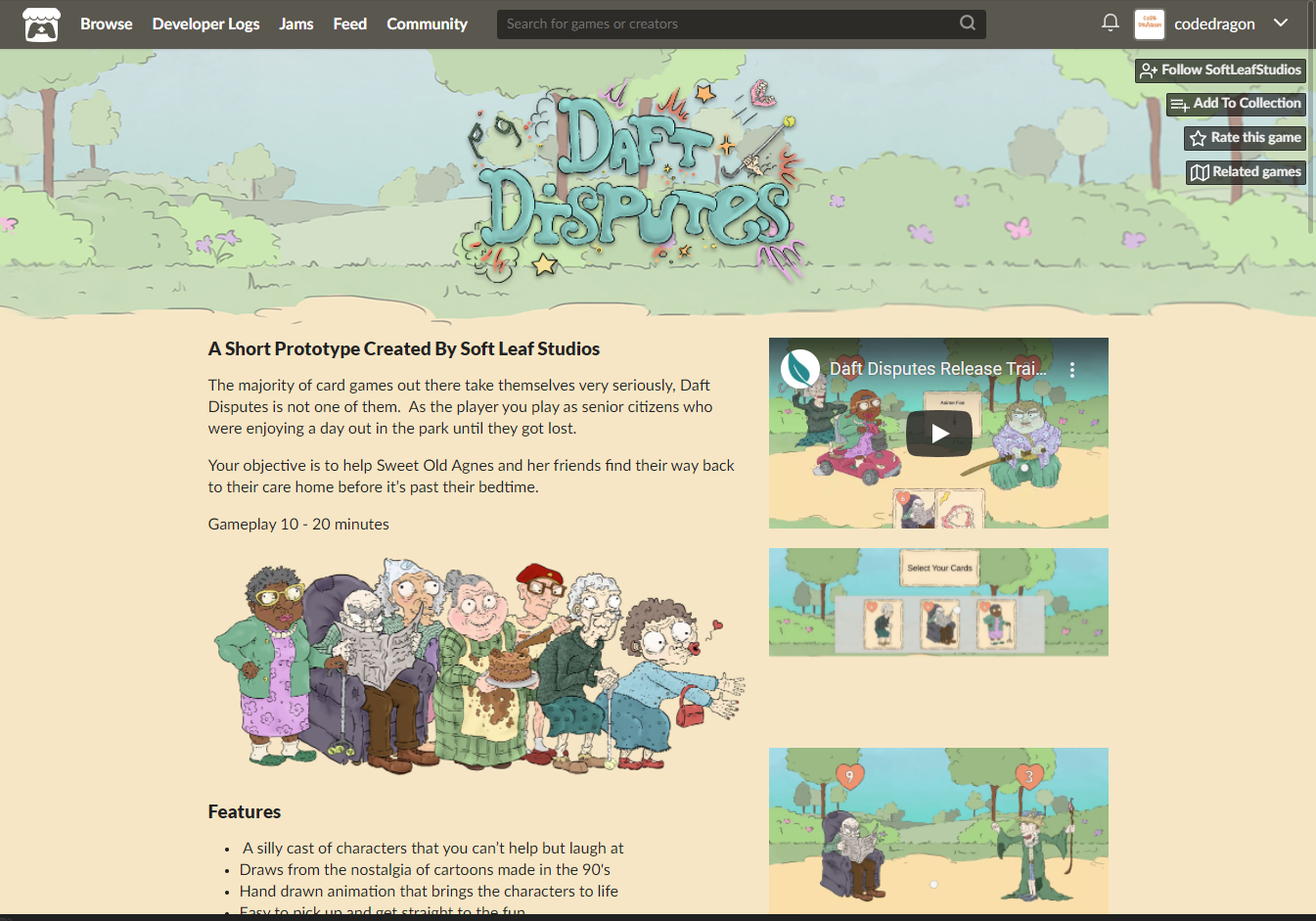Open the codedragon profile avatar
1316x921 pixels.
tap(1150, 23)
